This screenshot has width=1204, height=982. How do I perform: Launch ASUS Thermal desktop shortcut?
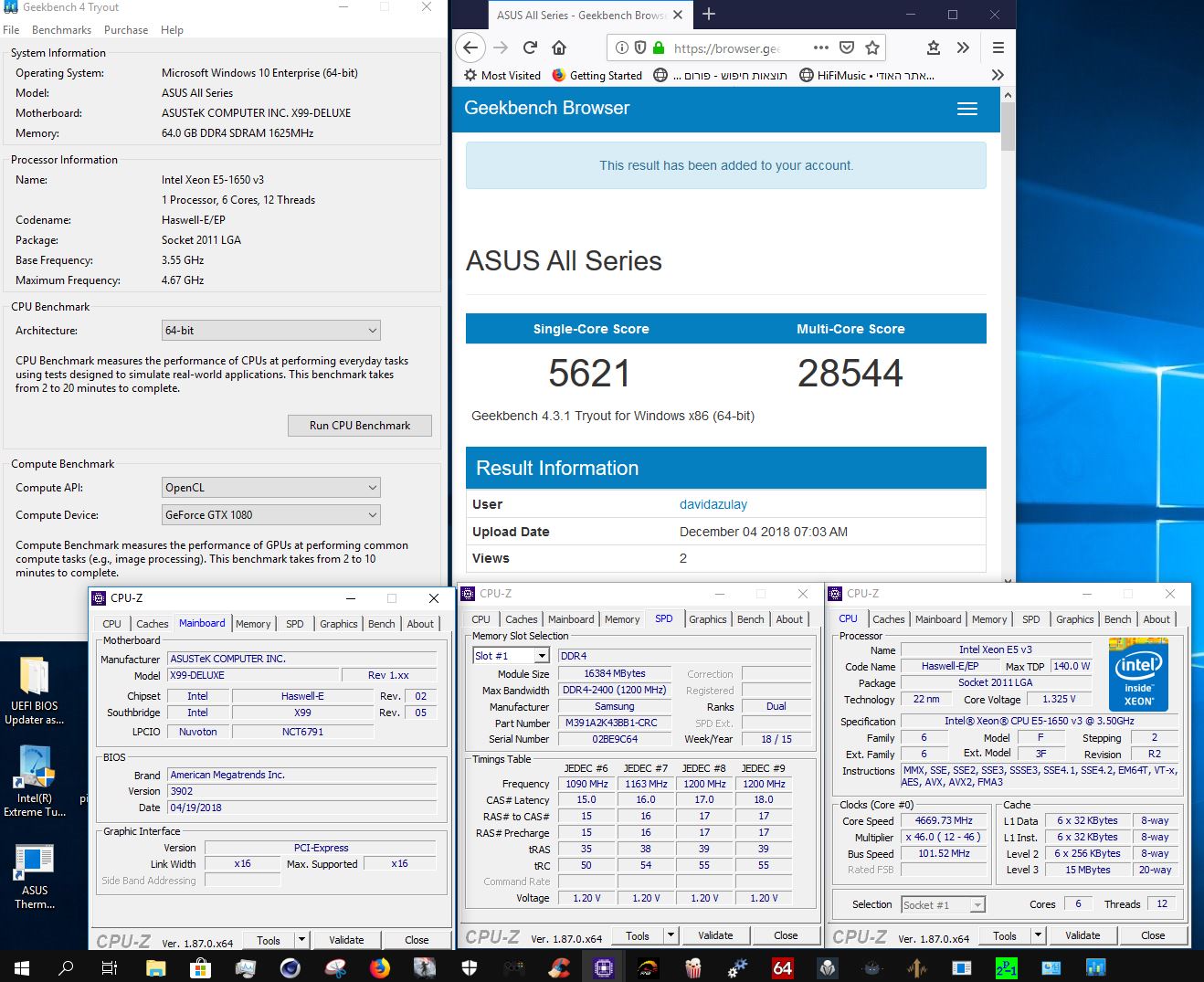click(34, 876)
